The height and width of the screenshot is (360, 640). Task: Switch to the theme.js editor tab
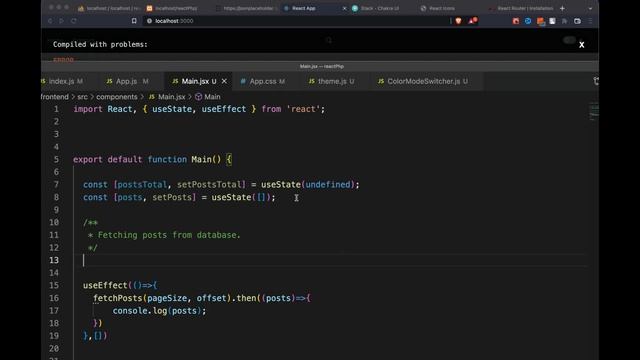point(331,81)
